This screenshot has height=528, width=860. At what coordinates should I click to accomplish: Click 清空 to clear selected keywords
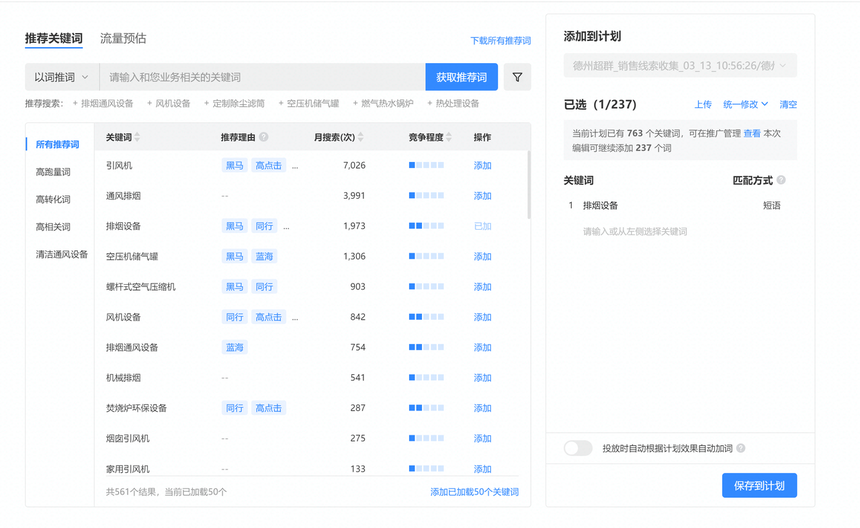point(788,104)
